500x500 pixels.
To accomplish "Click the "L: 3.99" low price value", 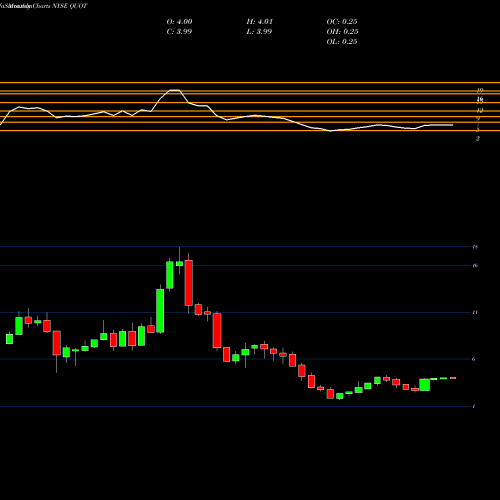I will tap(259, 32).
